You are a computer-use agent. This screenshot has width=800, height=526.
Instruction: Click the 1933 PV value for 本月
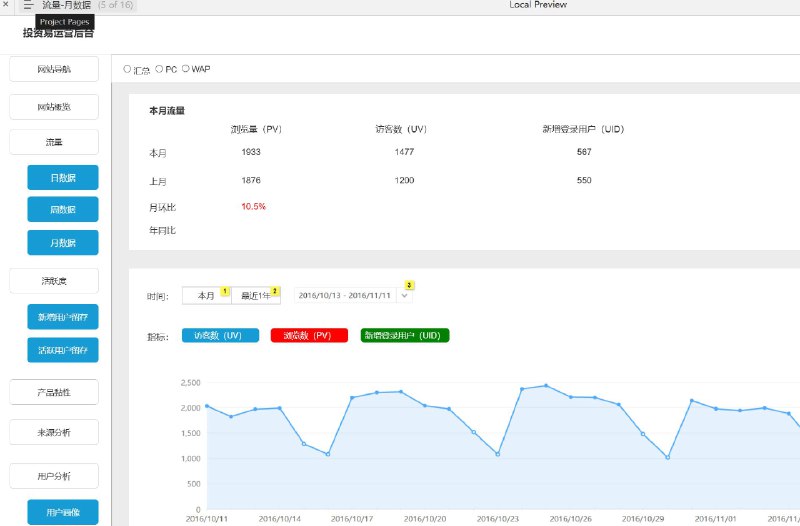click(251, 152)
